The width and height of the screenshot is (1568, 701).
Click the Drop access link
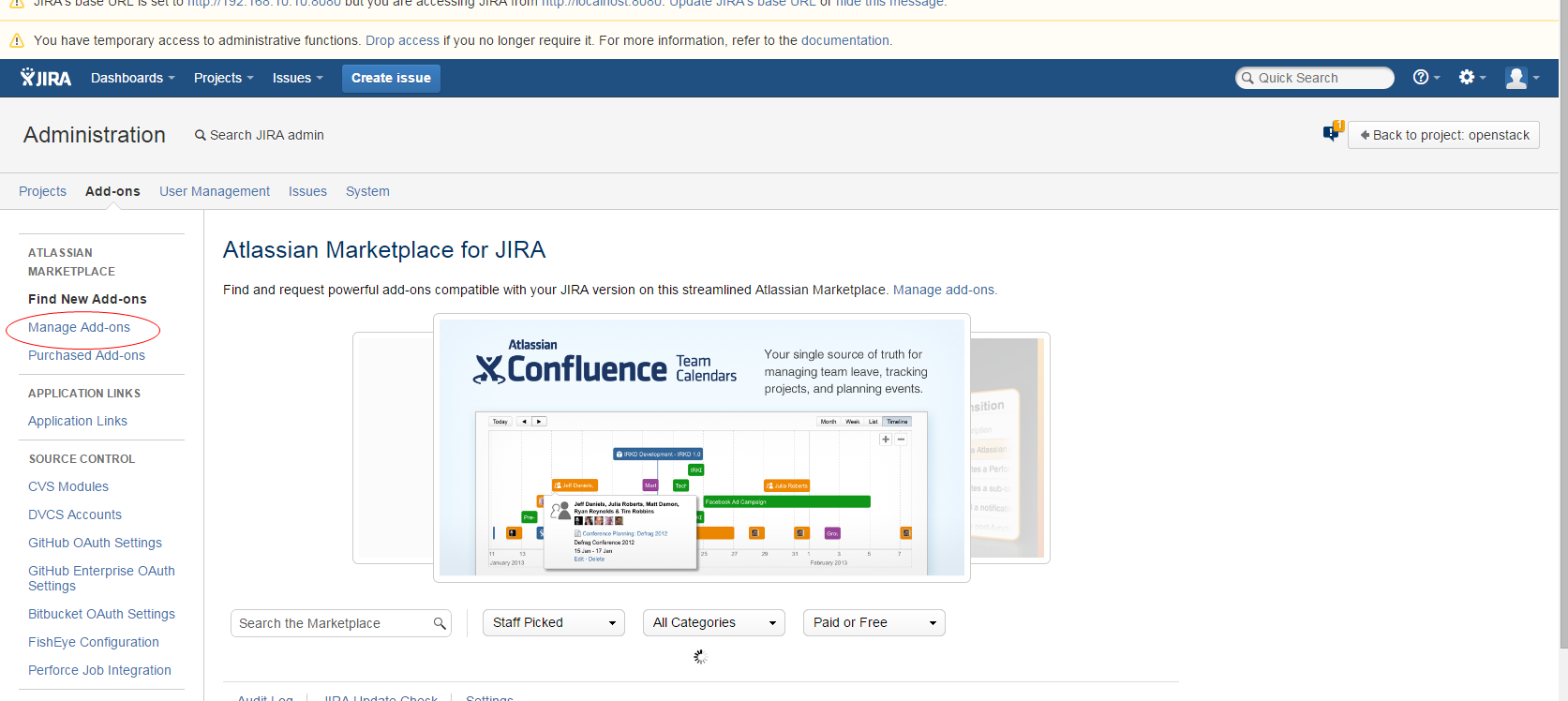tap(402, 40)
